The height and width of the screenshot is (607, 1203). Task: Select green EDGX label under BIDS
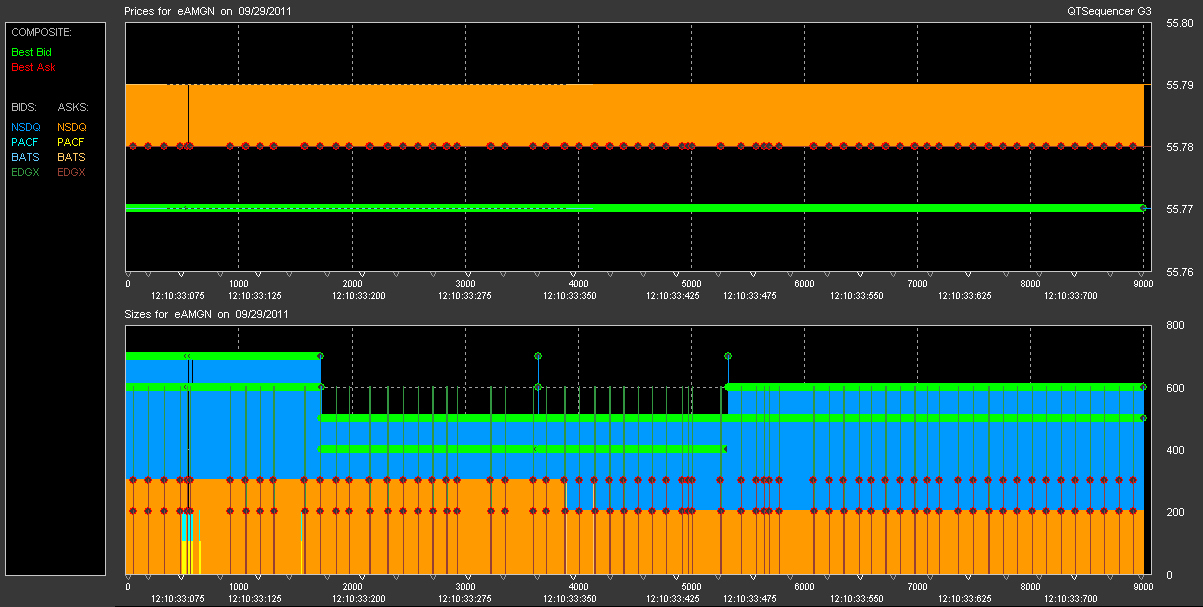pos(26,173)
